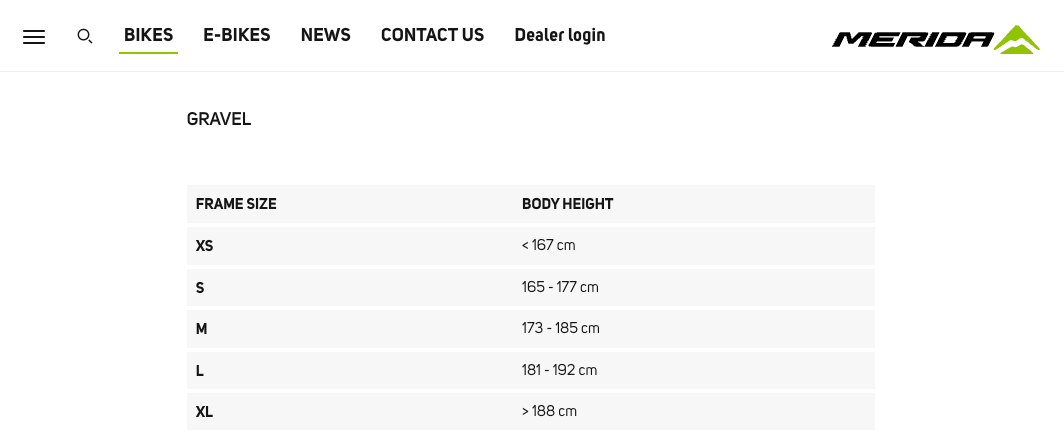Select the S frame size row
The image size is (1064, 437).
coord(531,288)
